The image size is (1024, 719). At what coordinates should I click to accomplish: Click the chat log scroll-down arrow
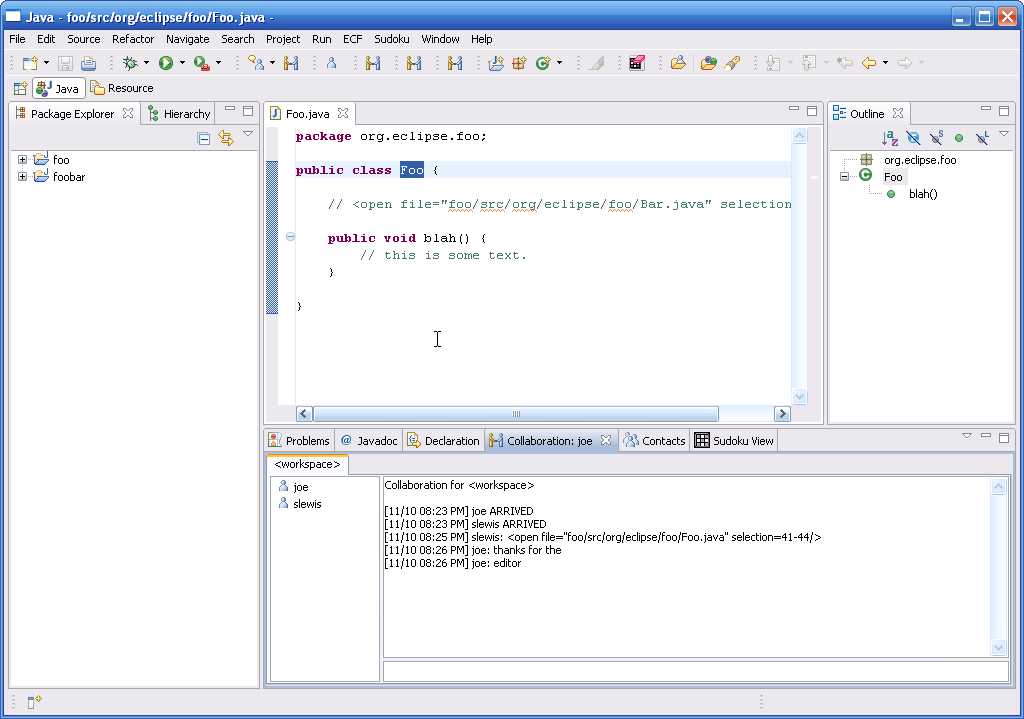(x=999, y=648)
